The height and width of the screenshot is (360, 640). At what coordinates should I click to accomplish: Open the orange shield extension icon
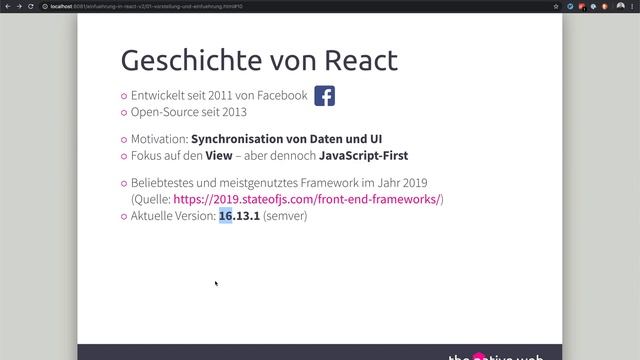click(605, 7)
